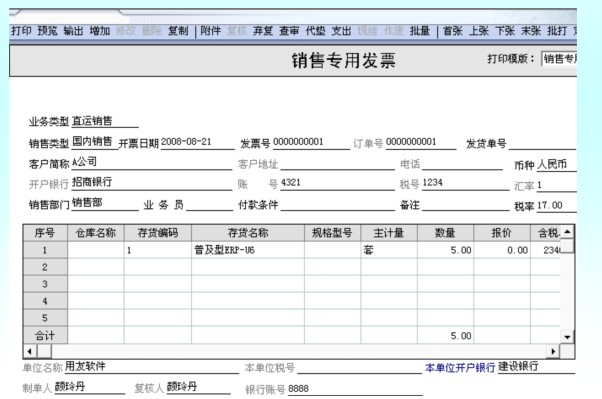Open 附件 attachments
Viewport: 602px width, 399px height.
pyautogui.click(x=210, y=31)
